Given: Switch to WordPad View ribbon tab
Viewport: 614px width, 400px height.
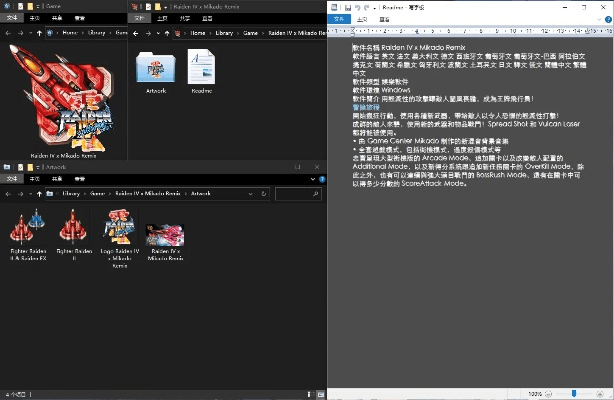Looking at the screenshot, I should 384,19.
